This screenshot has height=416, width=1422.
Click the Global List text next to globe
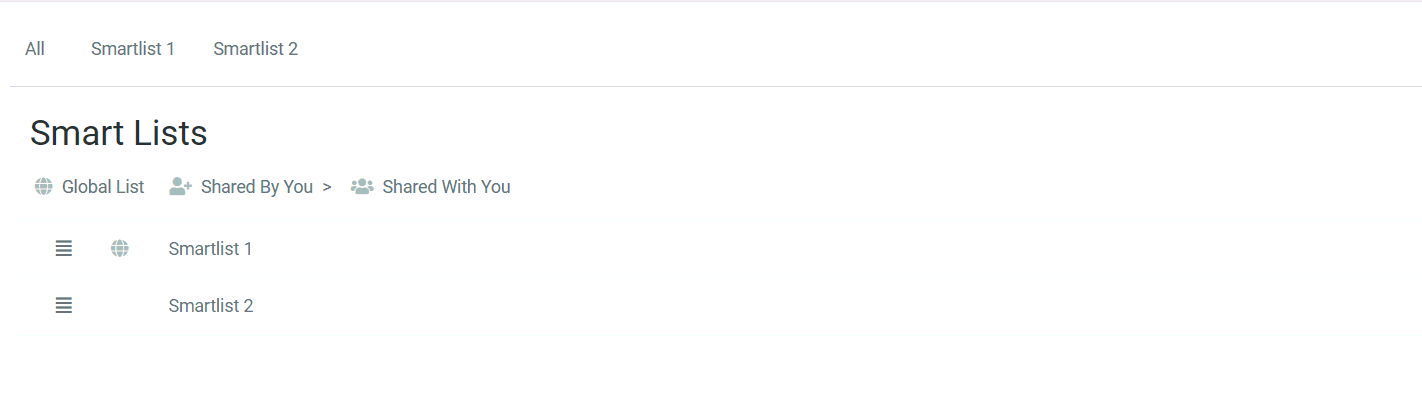tap(103, 187)
